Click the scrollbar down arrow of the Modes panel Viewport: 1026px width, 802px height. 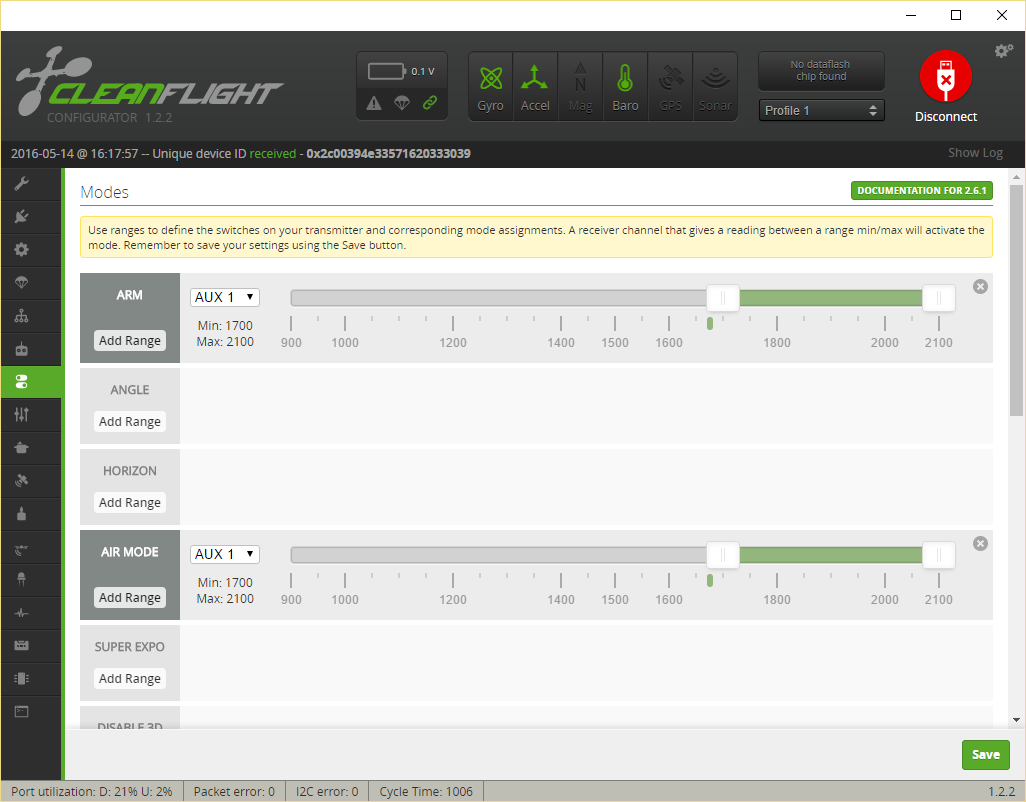point(1016,720)
